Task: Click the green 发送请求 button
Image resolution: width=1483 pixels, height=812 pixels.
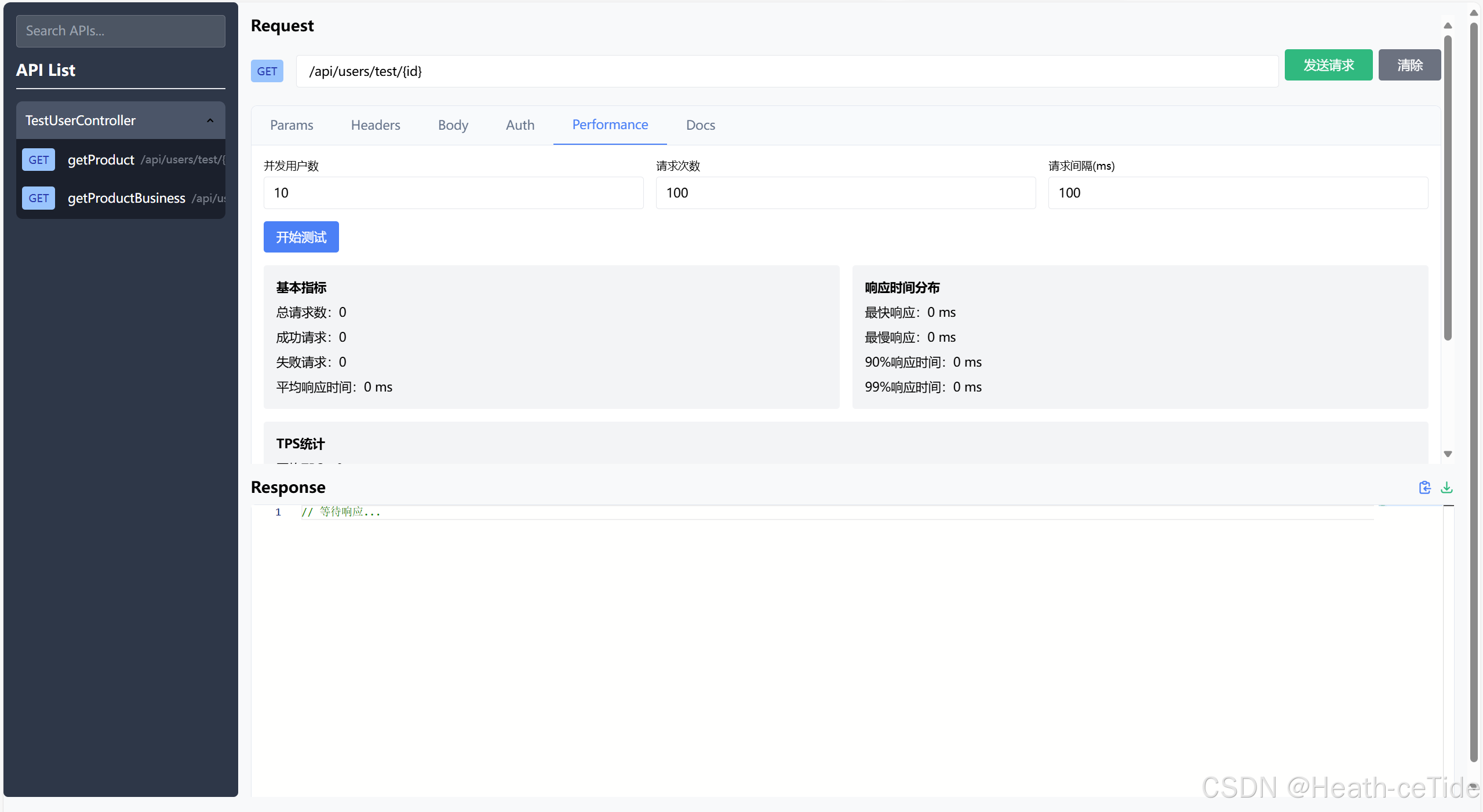Action: coord(1328,65)
